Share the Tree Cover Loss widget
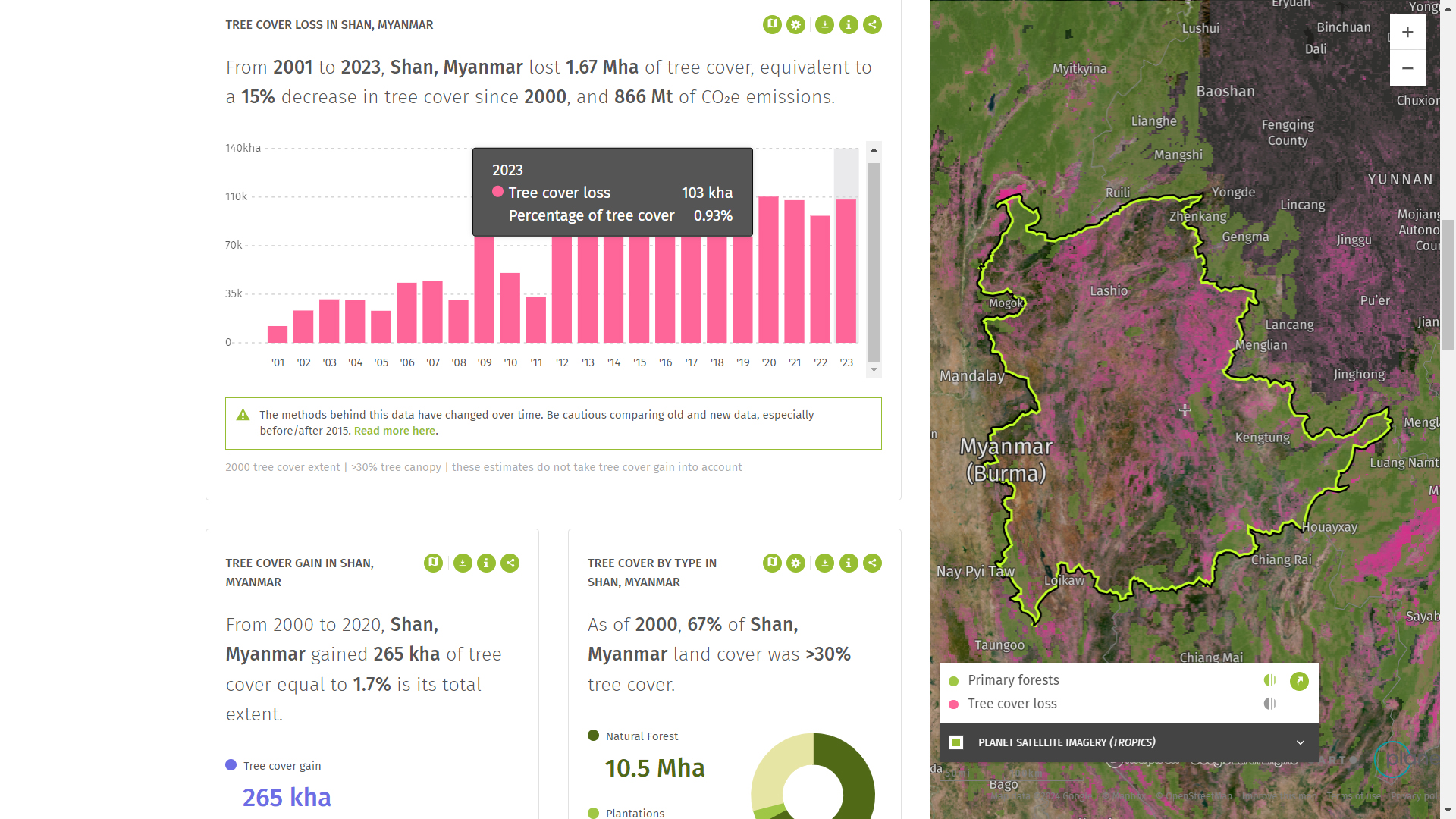Image resolution: width=1456 pixels, height=819 pixels. click(x=873, y=24)
